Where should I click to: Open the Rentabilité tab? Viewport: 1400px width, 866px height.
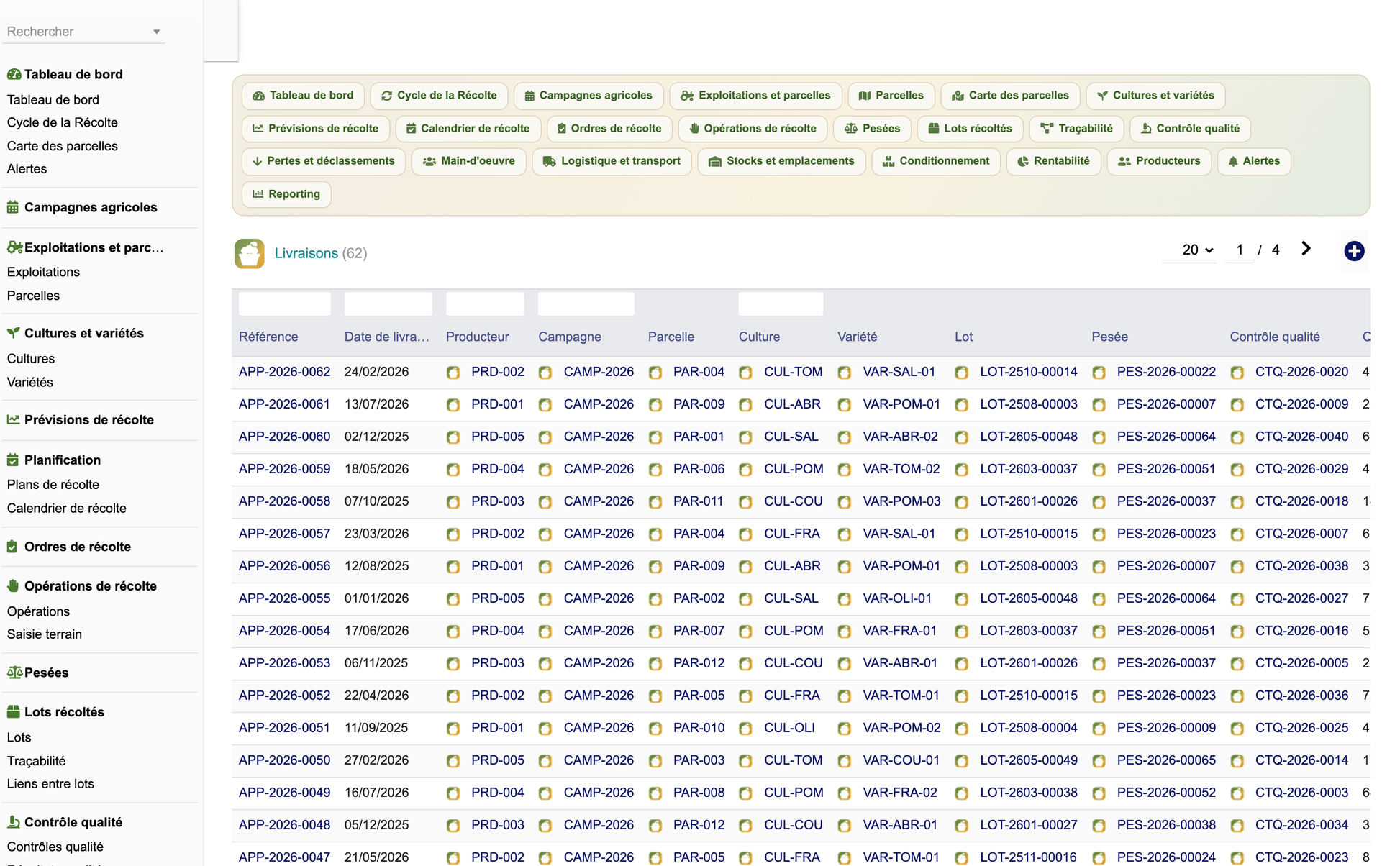tap(1053, 161)
